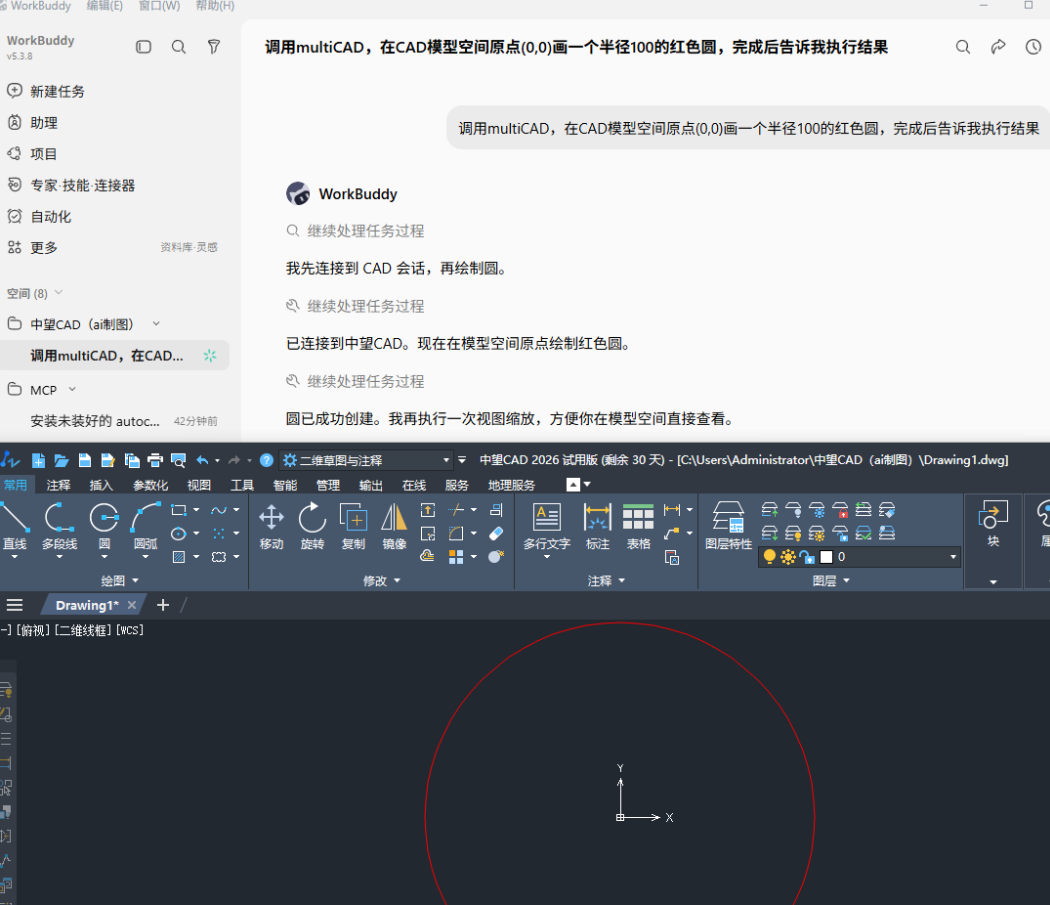This screenshot has width=1050, height=905.
Task: Open the 注释 ribbon tab
Action: (58, 484)
